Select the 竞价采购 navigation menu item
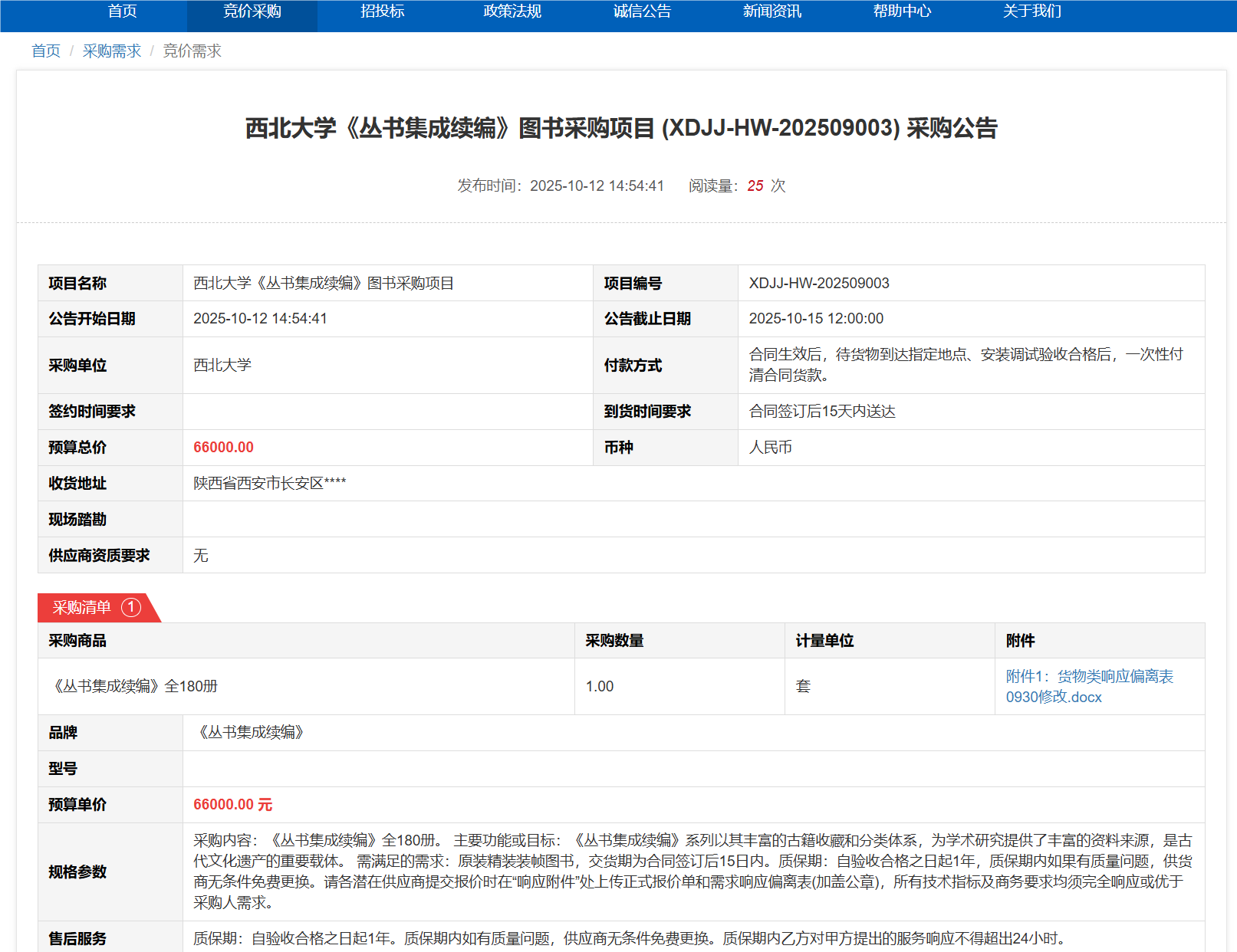This screenshot has height=952, width=1237. point(252,11)
